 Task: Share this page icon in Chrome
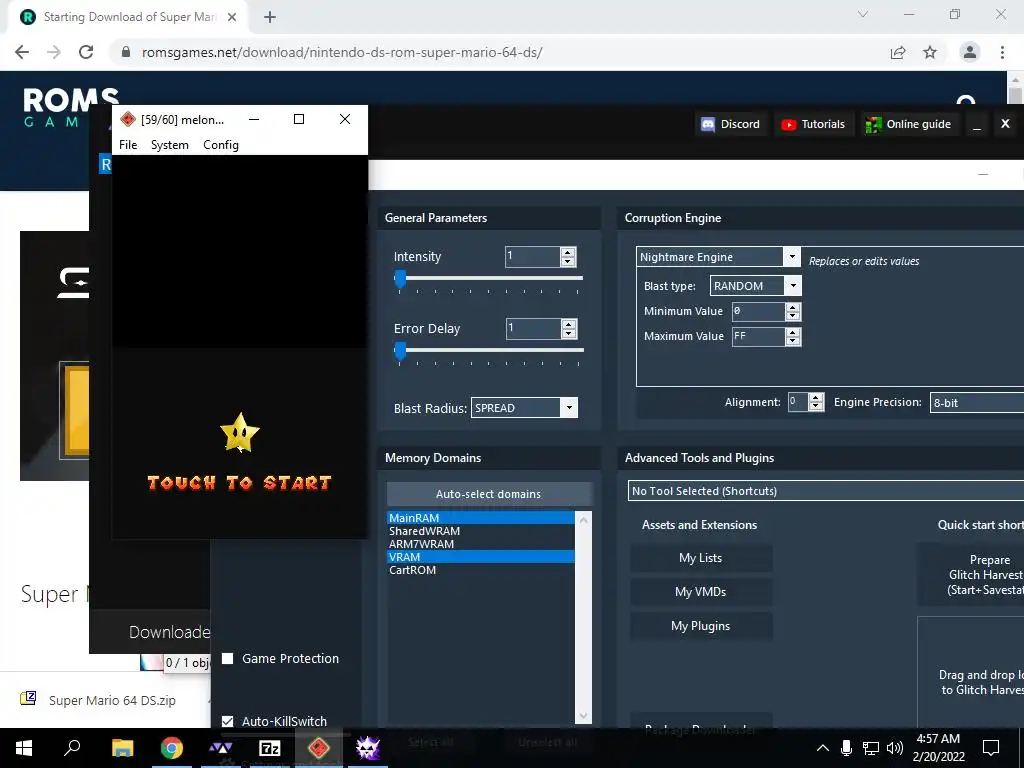pos(898,52)
